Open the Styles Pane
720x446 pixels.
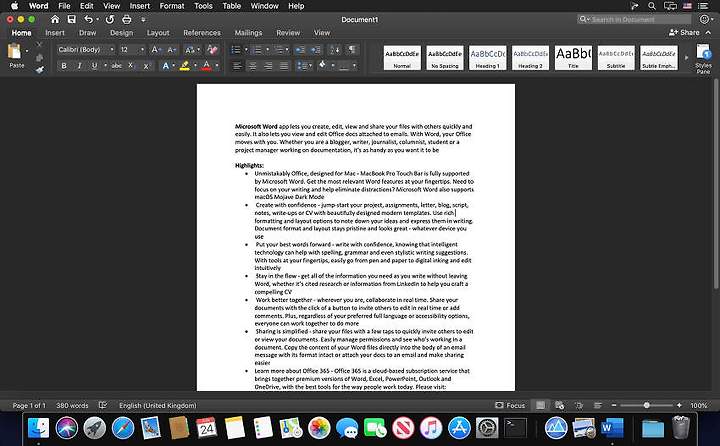[x=703, y=59]
